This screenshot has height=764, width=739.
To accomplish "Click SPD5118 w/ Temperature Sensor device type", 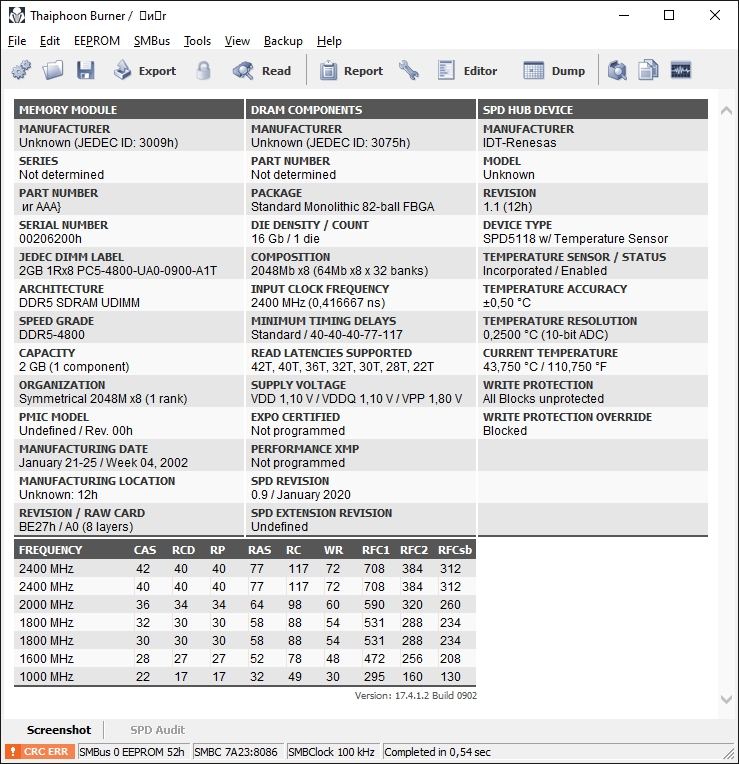I will [x=575, y=239].
